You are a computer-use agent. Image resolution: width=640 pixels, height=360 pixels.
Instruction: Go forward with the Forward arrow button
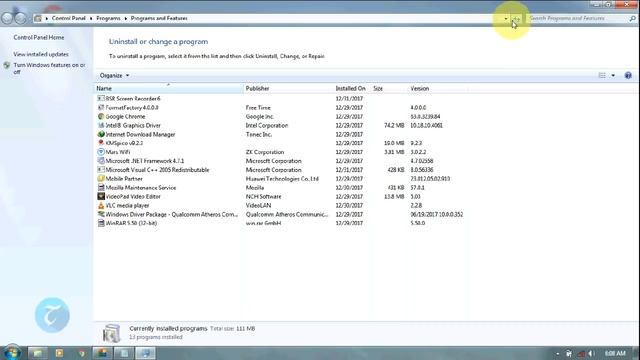[x=20, y=18]
